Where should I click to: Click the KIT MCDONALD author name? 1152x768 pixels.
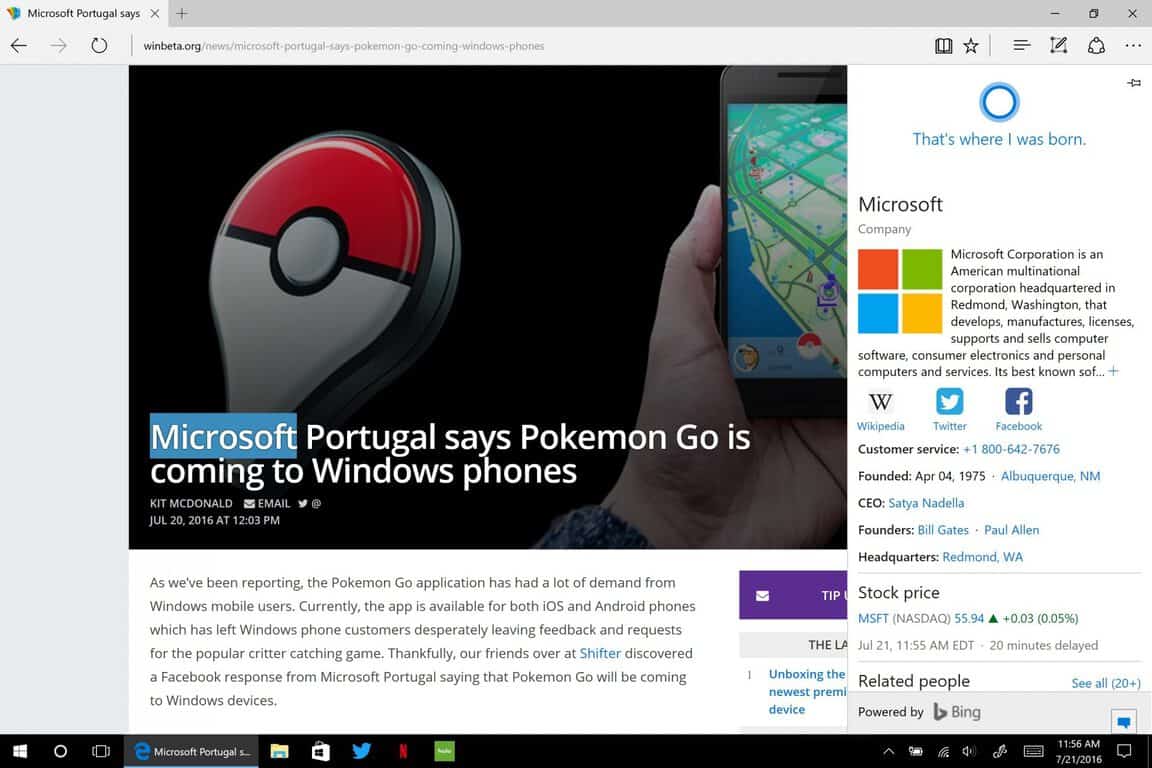191,503
